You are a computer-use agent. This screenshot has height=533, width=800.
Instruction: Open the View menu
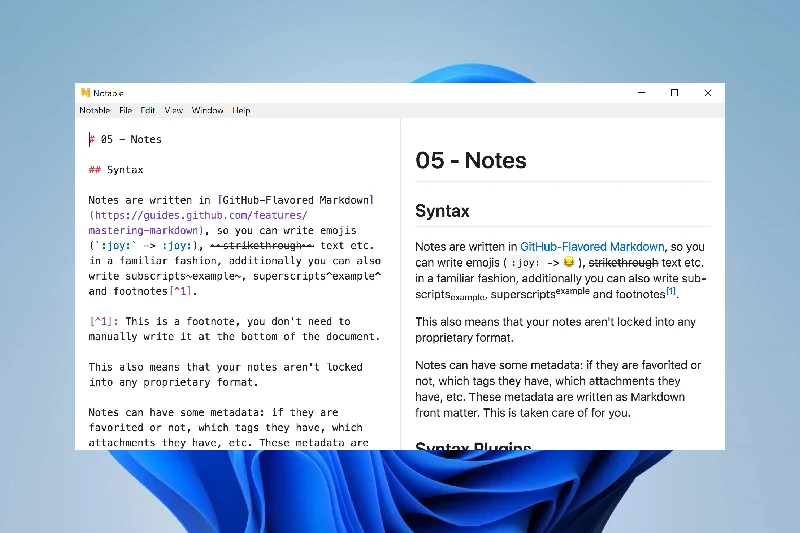click(x=173, y=110)
